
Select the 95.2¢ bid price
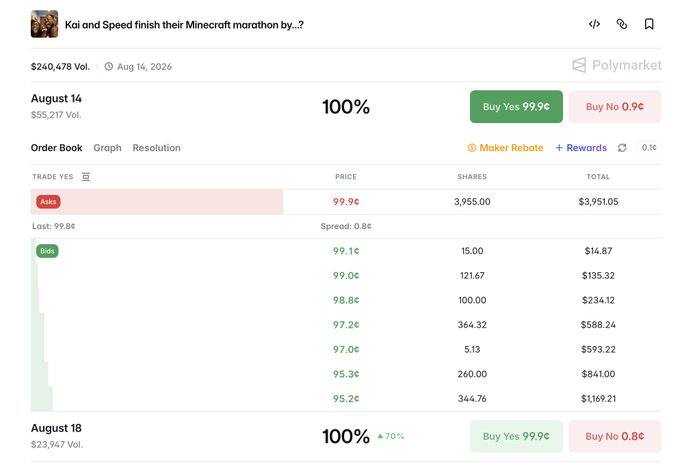pos(346,398)
